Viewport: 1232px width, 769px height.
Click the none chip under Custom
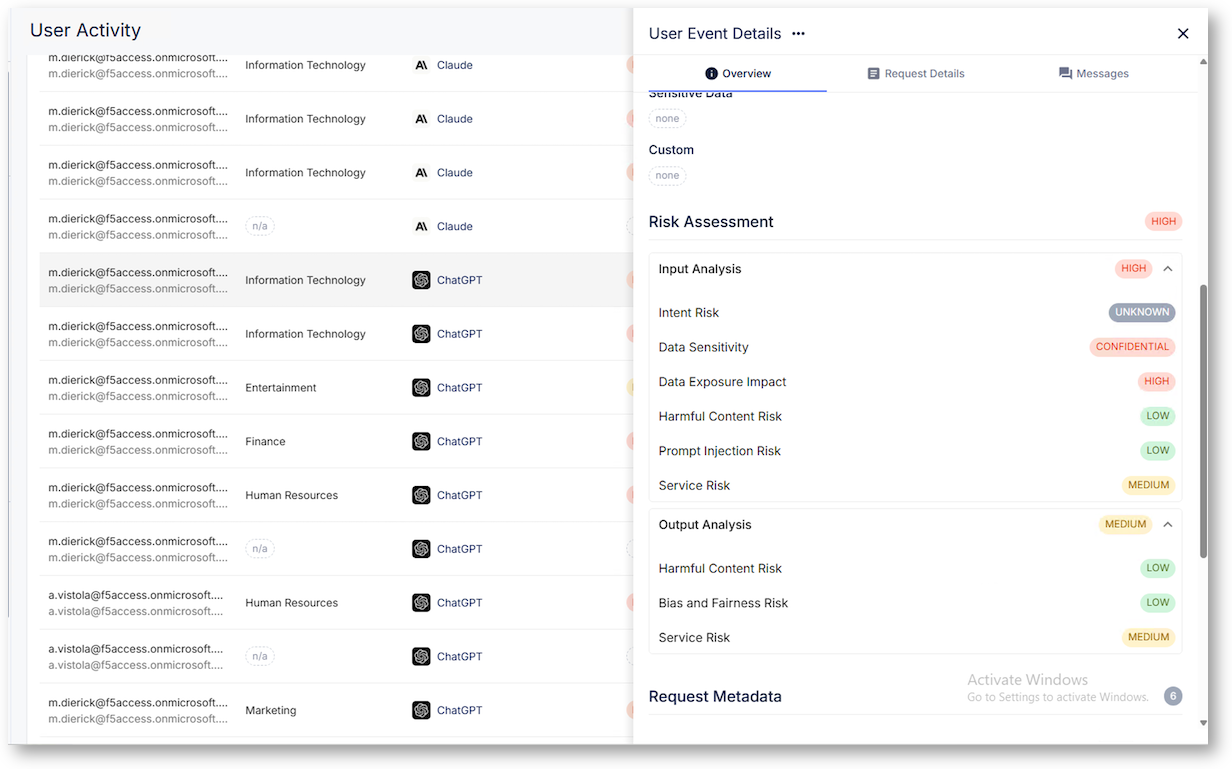click(x=667, y=176)
